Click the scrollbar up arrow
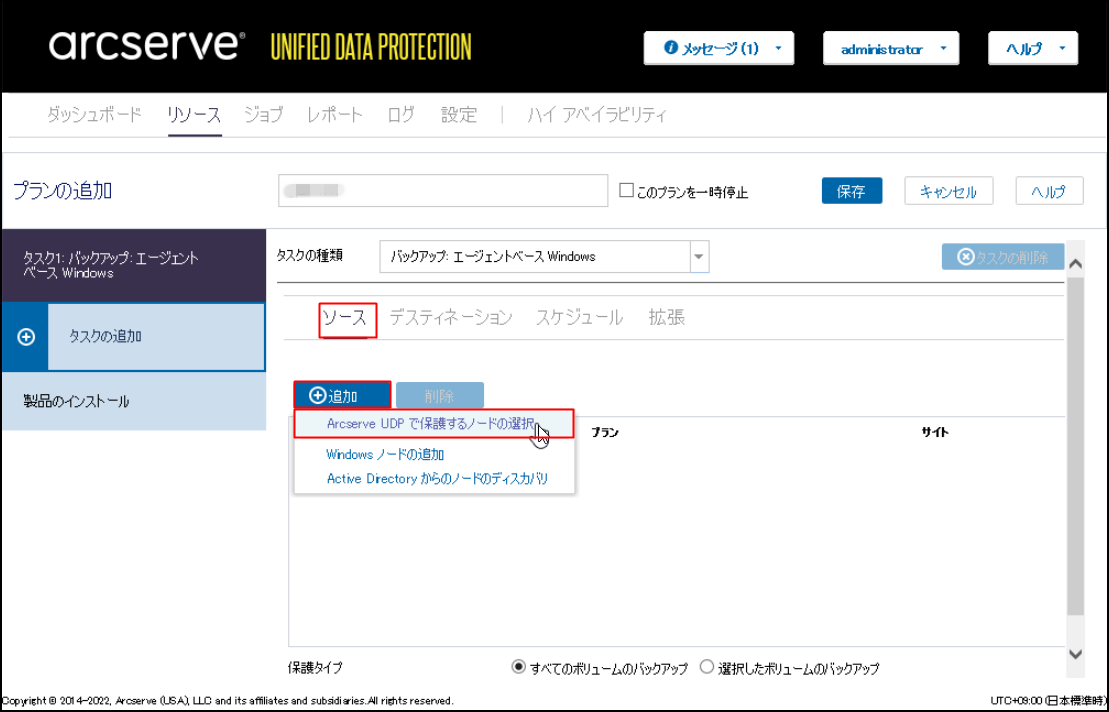 point(1075,264)
